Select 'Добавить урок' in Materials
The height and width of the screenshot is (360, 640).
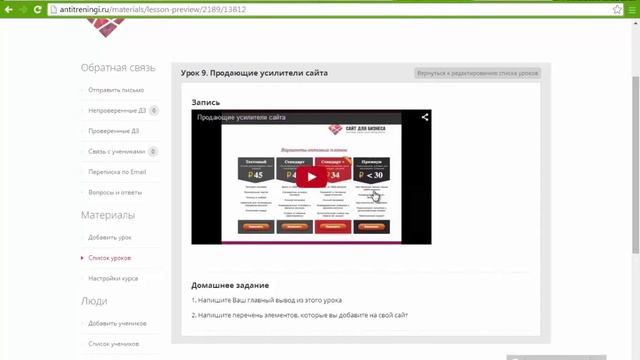(110, 237)
